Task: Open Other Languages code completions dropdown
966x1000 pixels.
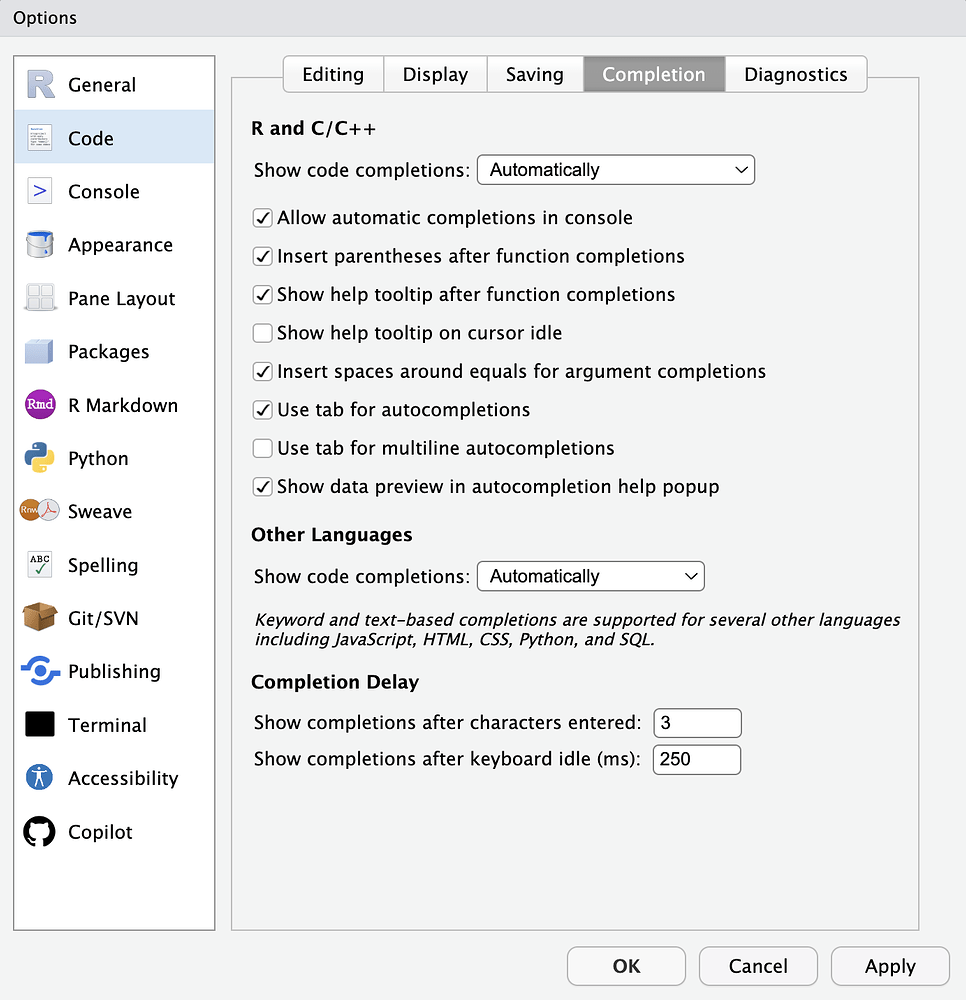Action: click(x=590, y=576)
